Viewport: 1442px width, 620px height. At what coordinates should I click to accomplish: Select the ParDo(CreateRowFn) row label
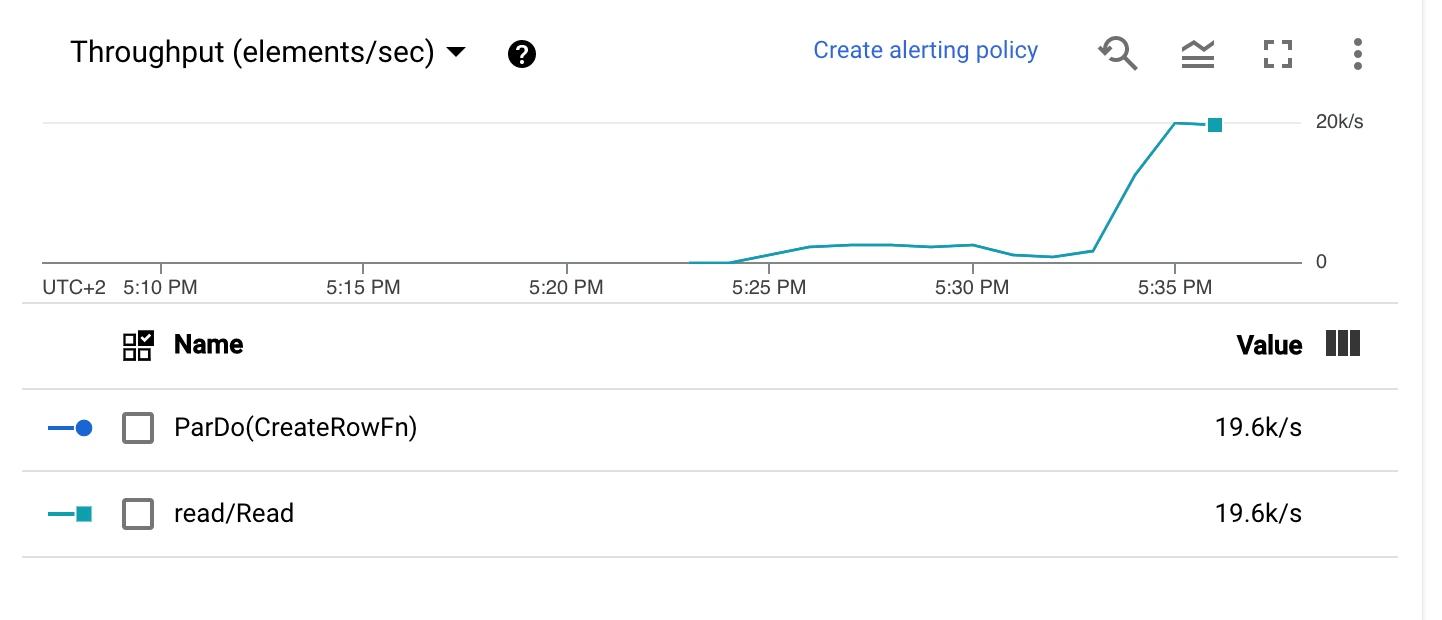pos(295,428)
